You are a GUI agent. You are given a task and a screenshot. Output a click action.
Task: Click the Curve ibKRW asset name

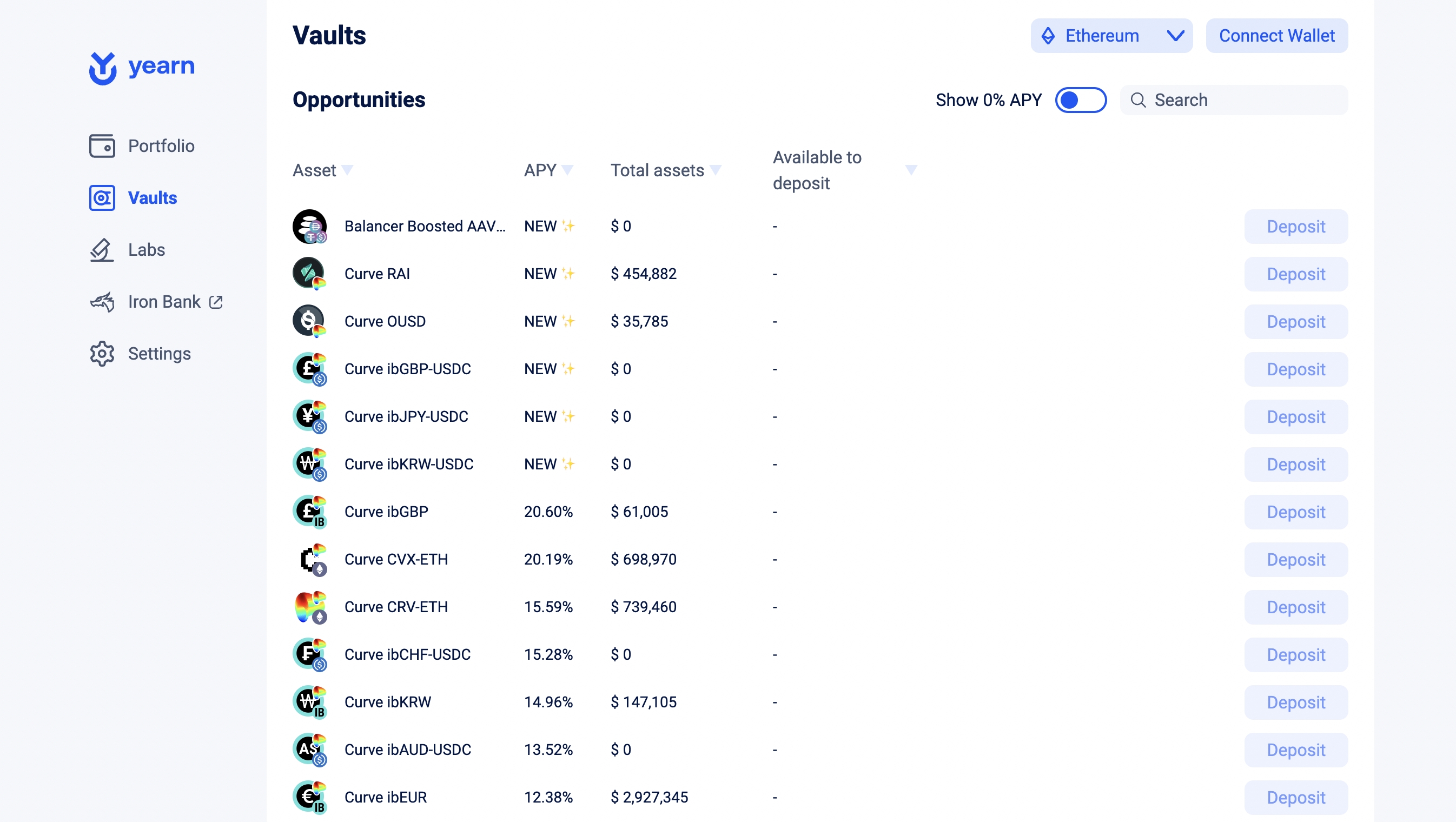pos(388,702)
